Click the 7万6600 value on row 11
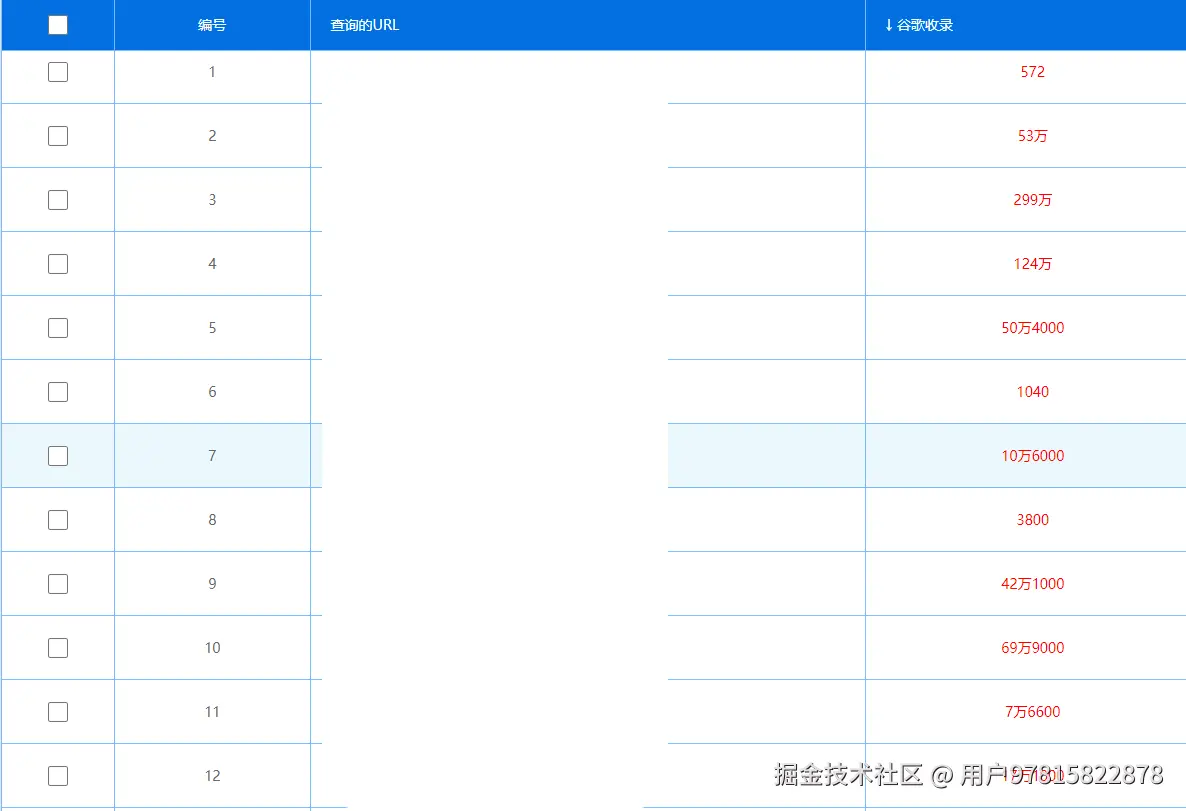The width and height of the screenshot is (1186, 811). pos(1032,711)
